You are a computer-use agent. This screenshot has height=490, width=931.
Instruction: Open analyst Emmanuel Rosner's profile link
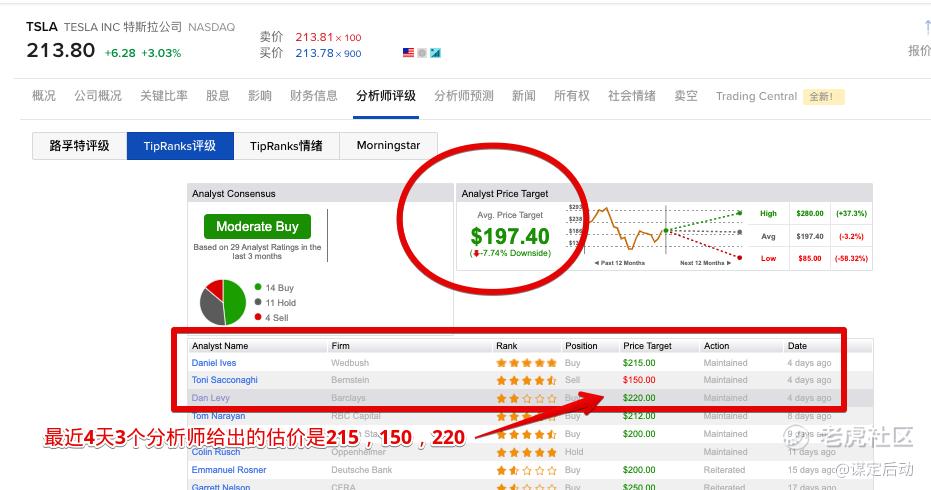(229, 470)
